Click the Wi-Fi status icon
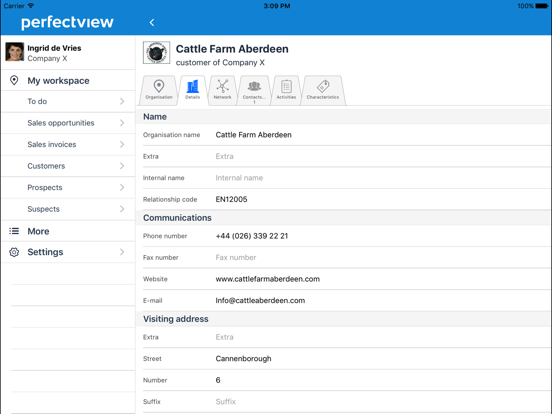 coord(31,6)
